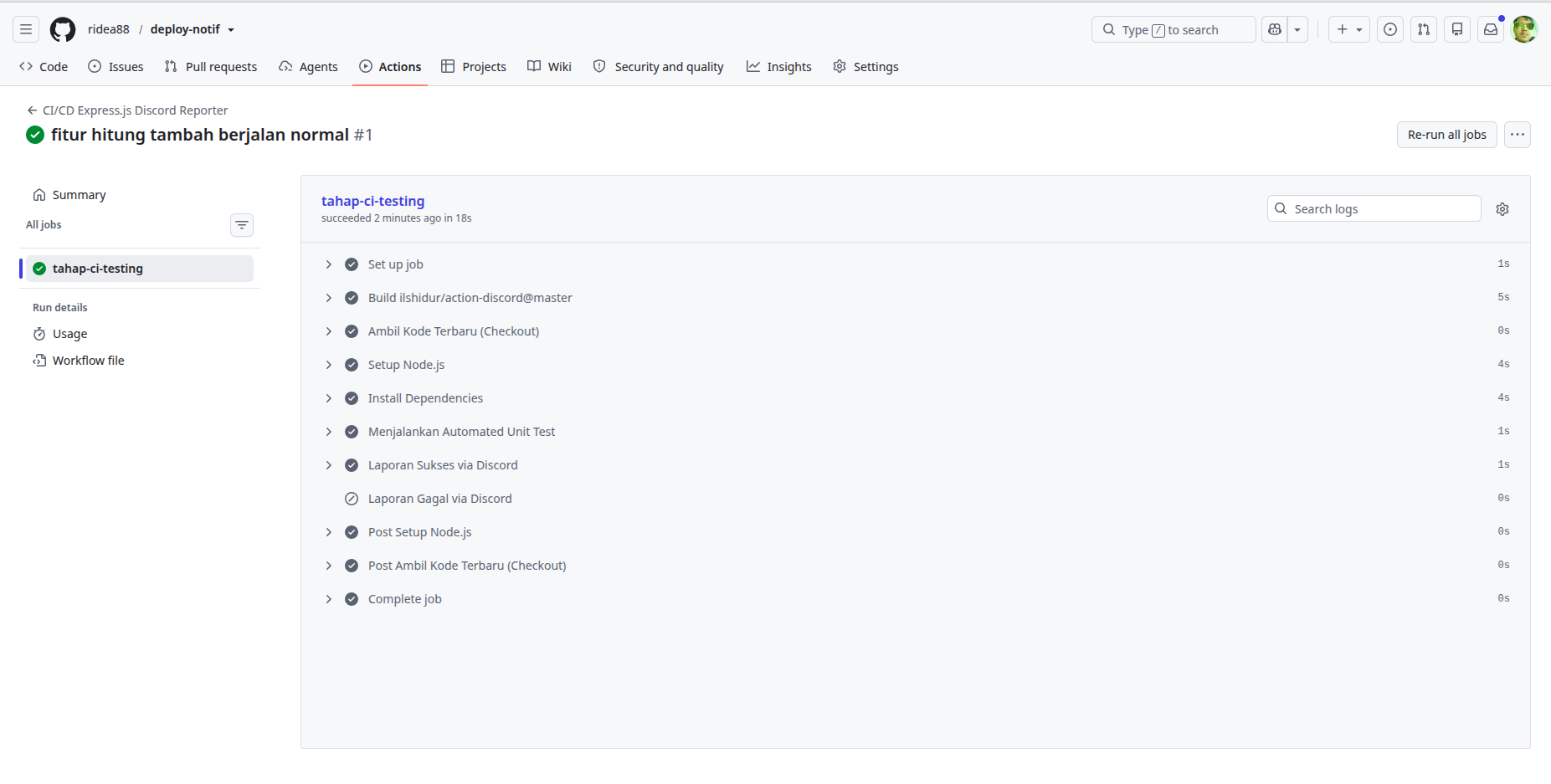The height and width of the screenshot is (784, 1551).
Task: Select tahap-ci-testing job in sidebar
Action: pyautogui.click(x=139, y=269)
